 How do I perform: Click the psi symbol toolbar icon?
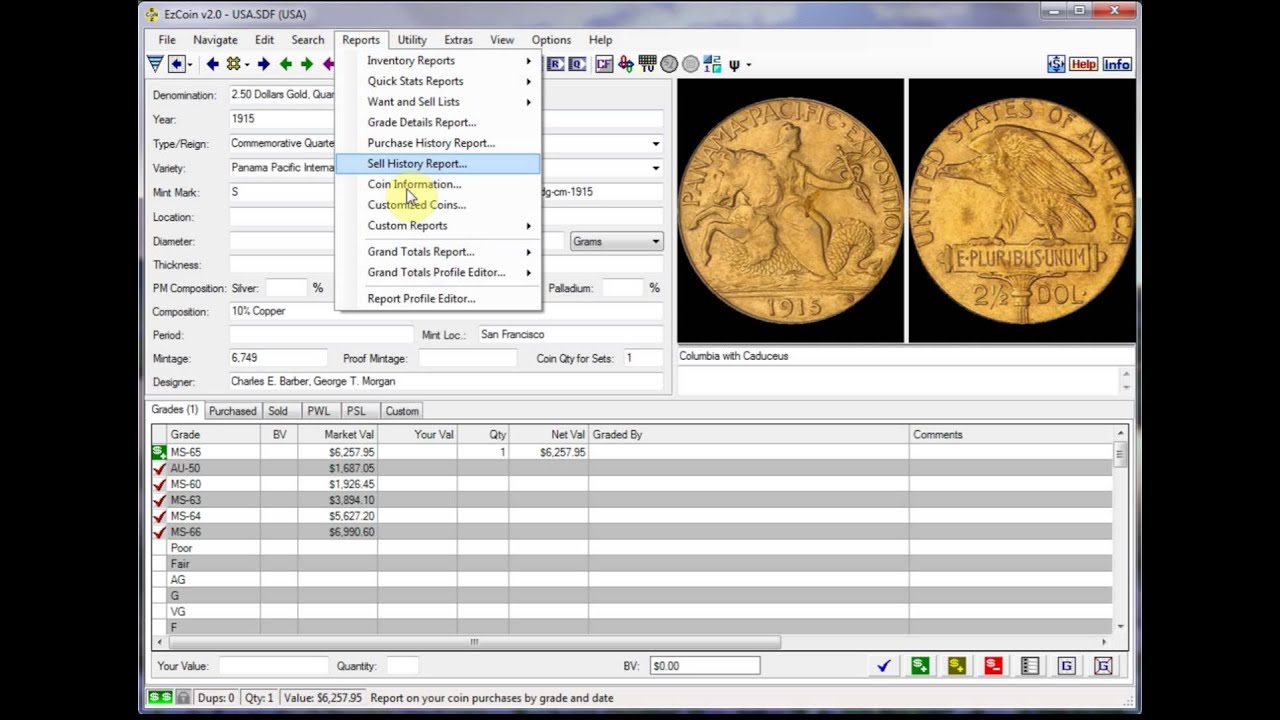pyautogui.click(x=734, y=65)
